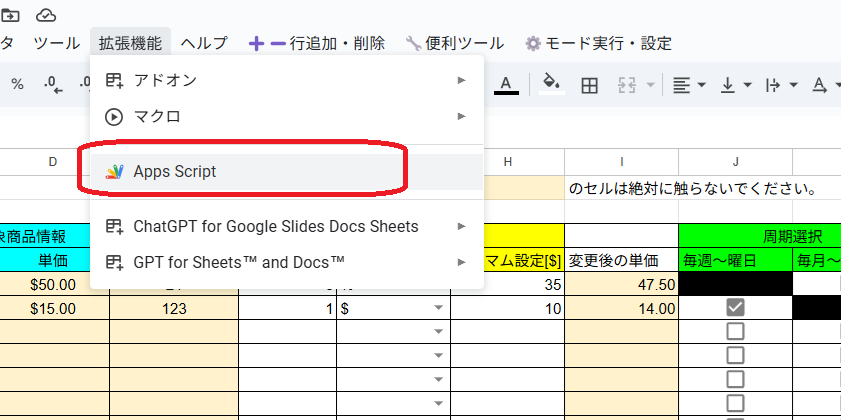The height and width of the screenshot is (420, 841).
Task: Click the cell with value 47.50
Action: point(622,284)
